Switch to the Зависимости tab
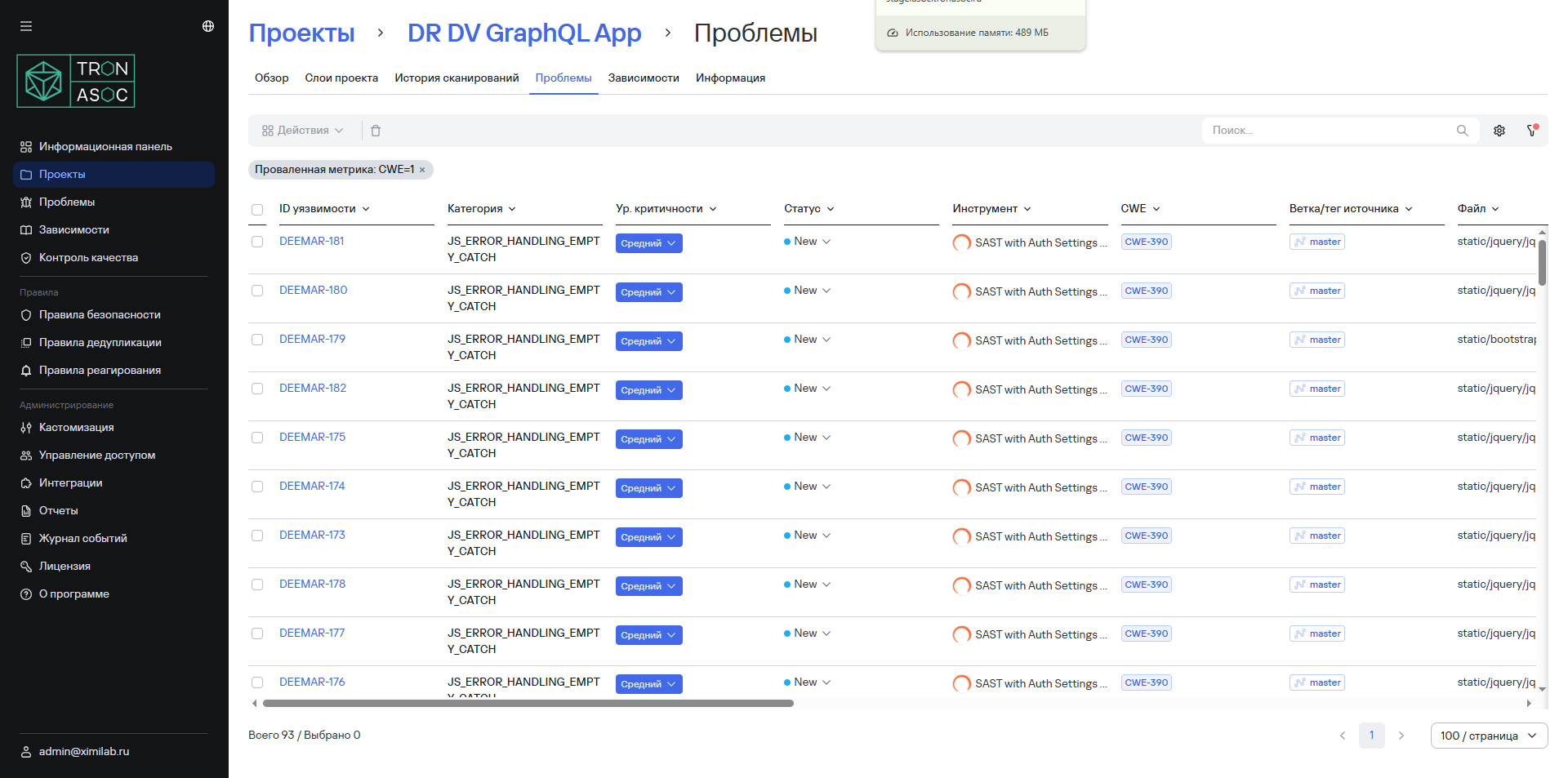 pyautogui.click(x=643, y=78)
